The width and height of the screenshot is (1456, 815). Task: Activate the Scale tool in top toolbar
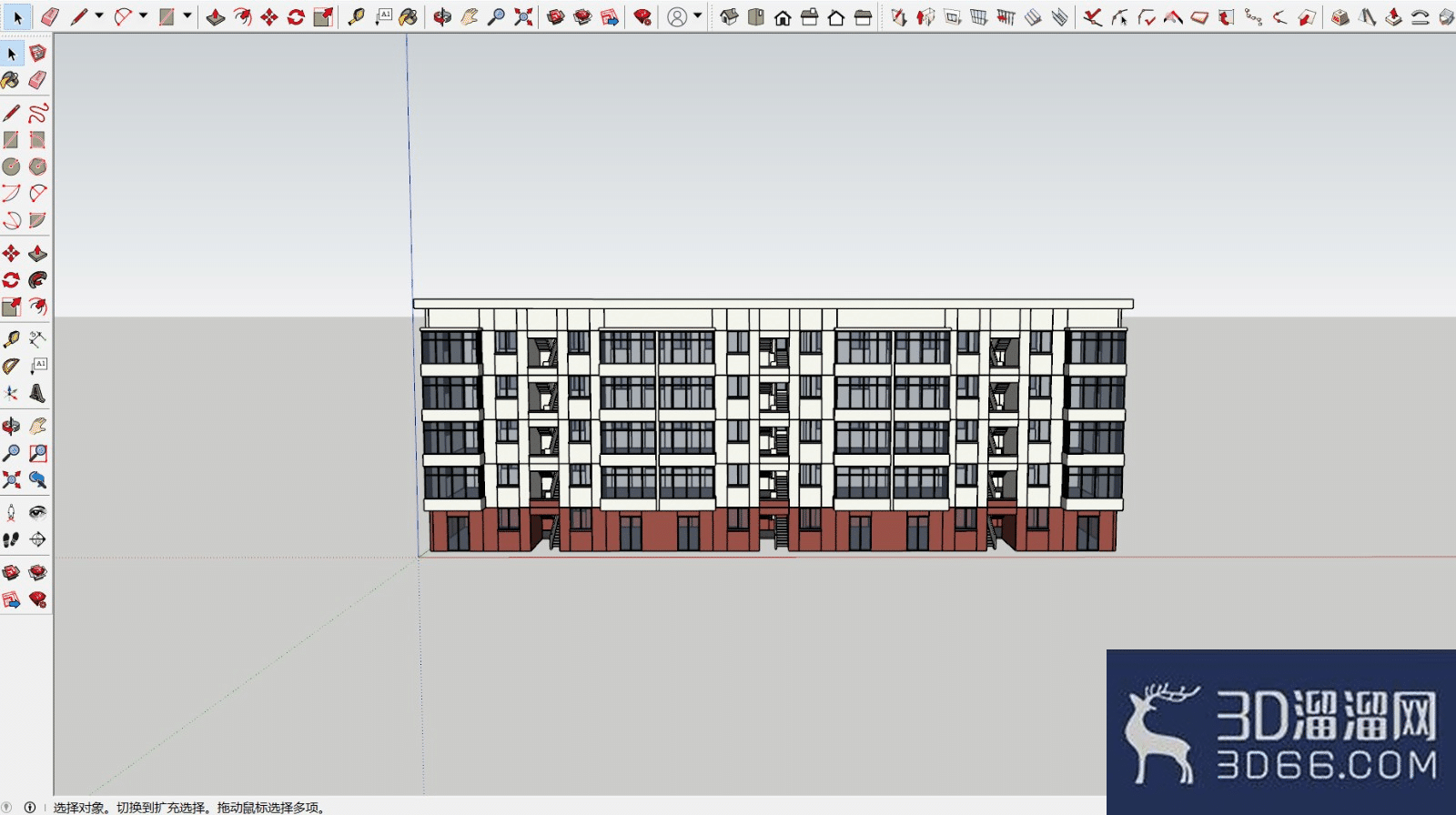coord(323,16)
